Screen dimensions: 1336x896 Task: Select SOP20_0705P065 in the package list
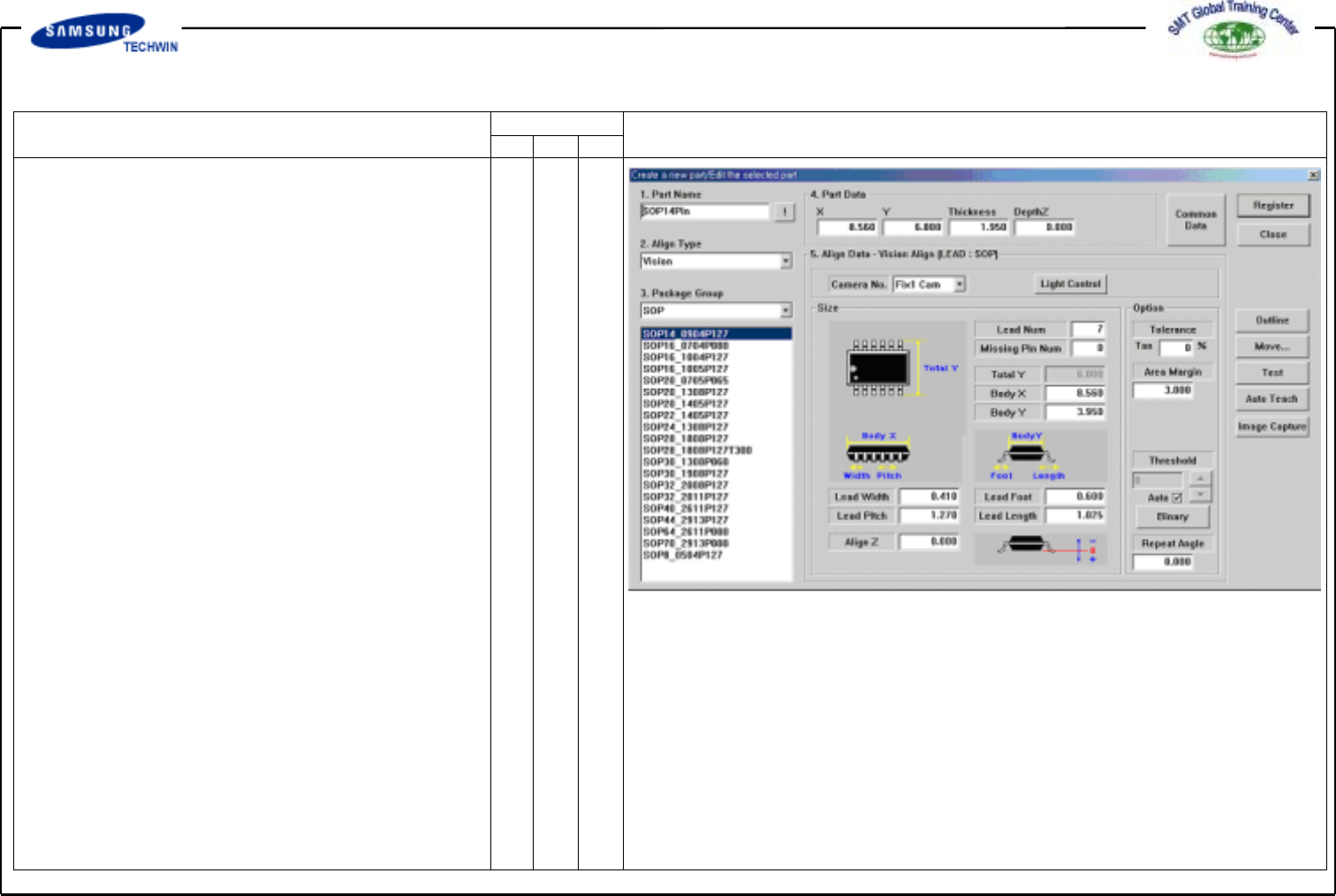point(717,380)
